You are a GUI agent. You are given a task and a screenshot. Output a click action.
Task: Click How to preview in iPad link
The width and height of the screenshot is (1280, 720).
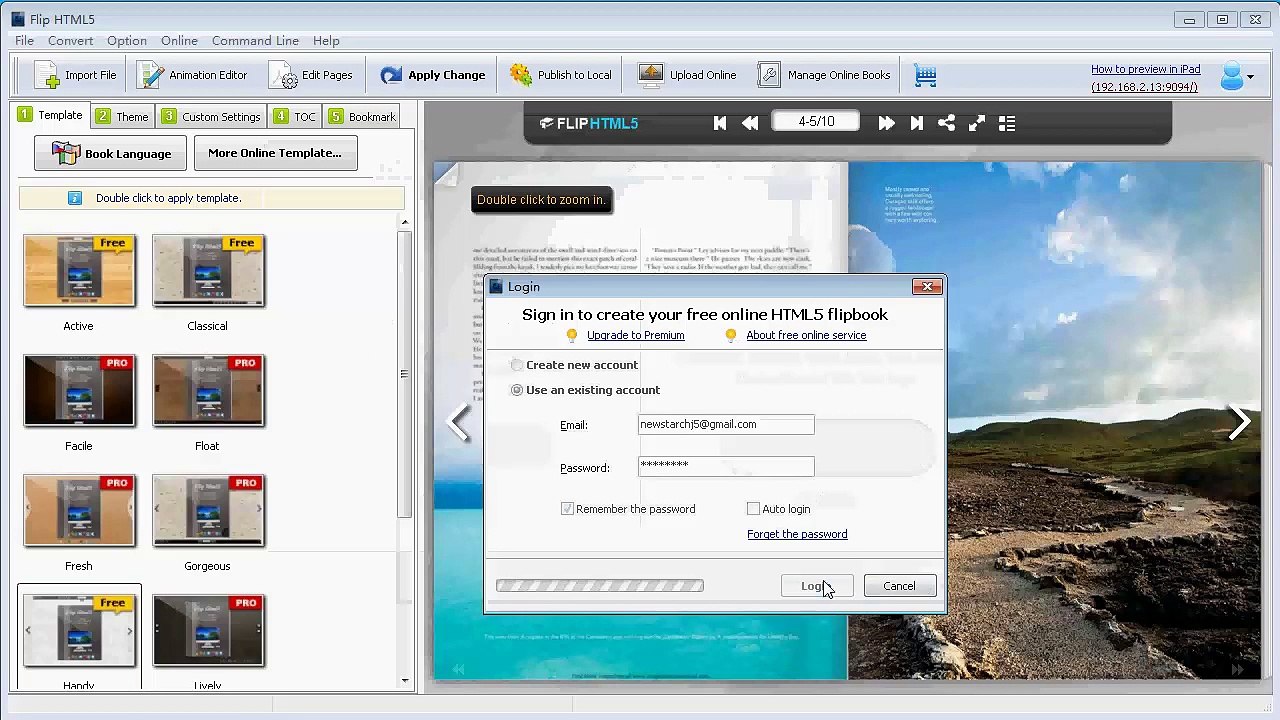pos(1146,69)
